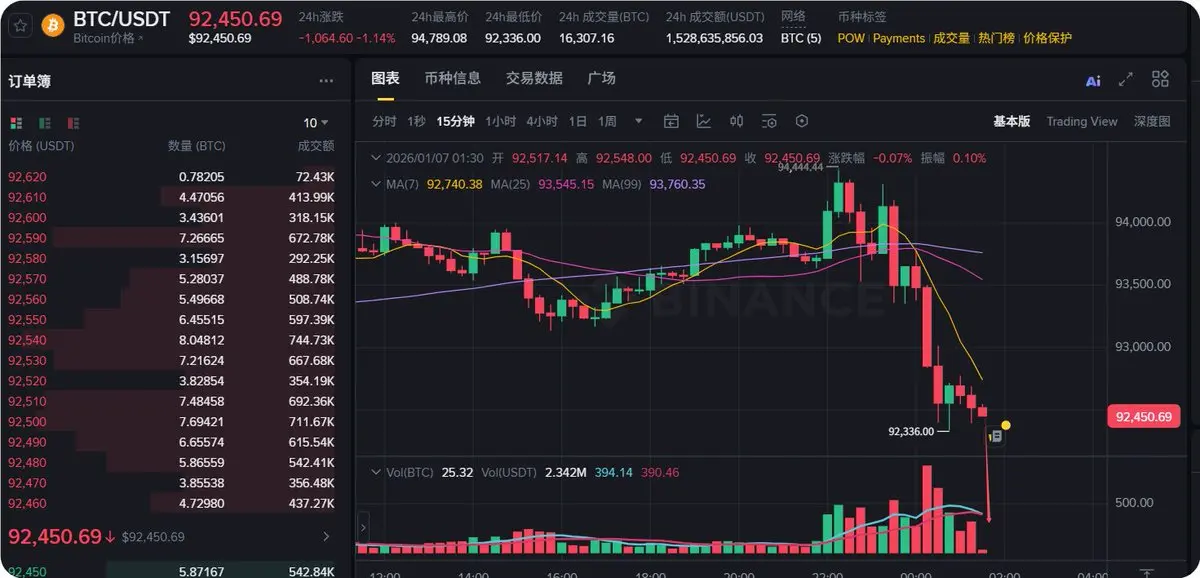This screenshot has width=1200, height=578.
Task: Click the 成交额 column header
Action: [x=316, y=146]
